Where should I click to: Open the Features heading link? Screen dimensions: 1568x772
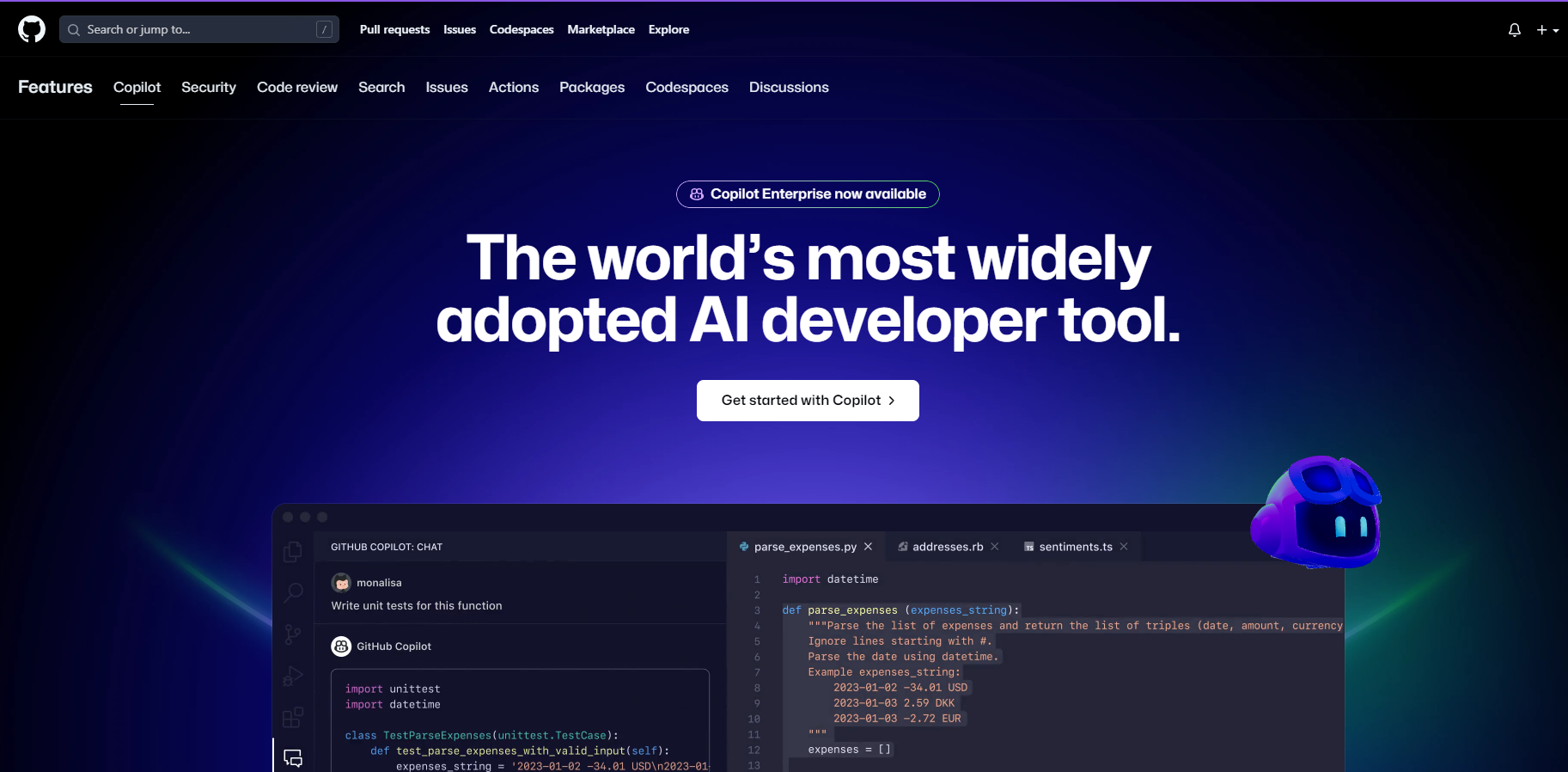tap(55, 87)
